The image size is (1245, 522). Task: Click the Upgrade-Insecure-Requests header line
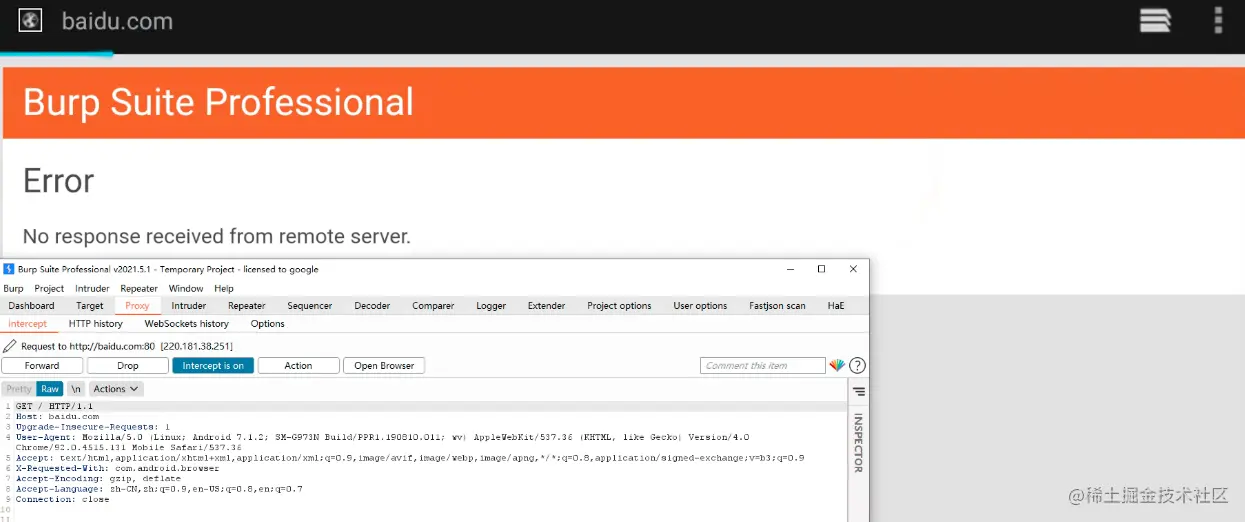point(93,427)
